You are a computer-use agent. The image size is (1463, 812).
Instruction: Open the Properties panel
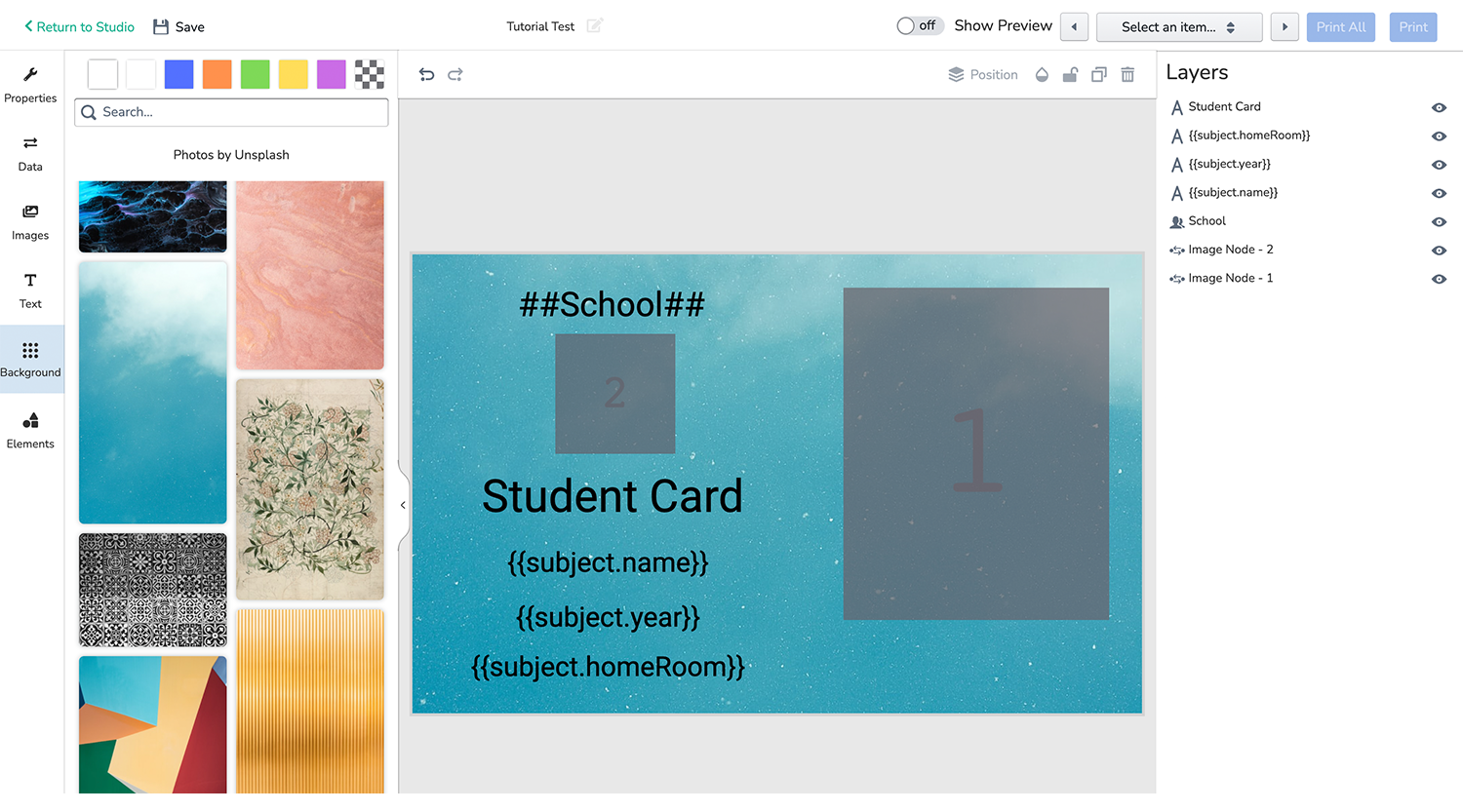pos(30,85)
